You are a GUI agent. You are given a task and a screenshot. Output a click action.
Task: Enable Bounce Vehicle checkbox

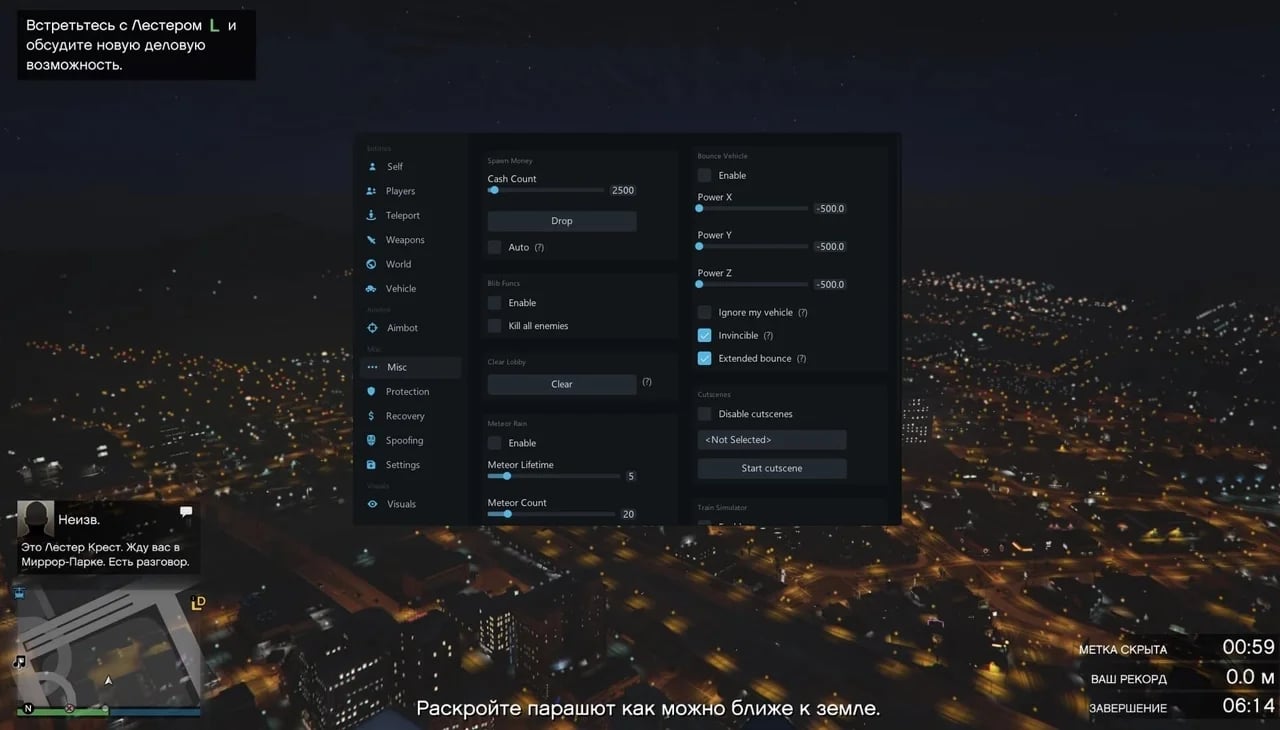pos(704,175)
